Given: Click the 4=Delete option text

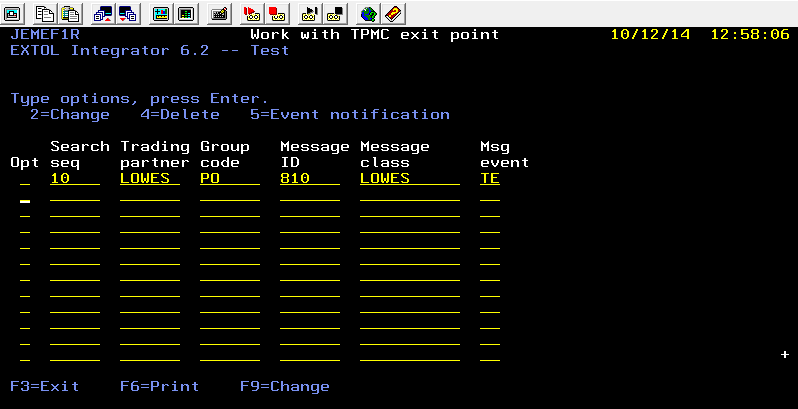Looking at the screenshot, I should (180, 114).
